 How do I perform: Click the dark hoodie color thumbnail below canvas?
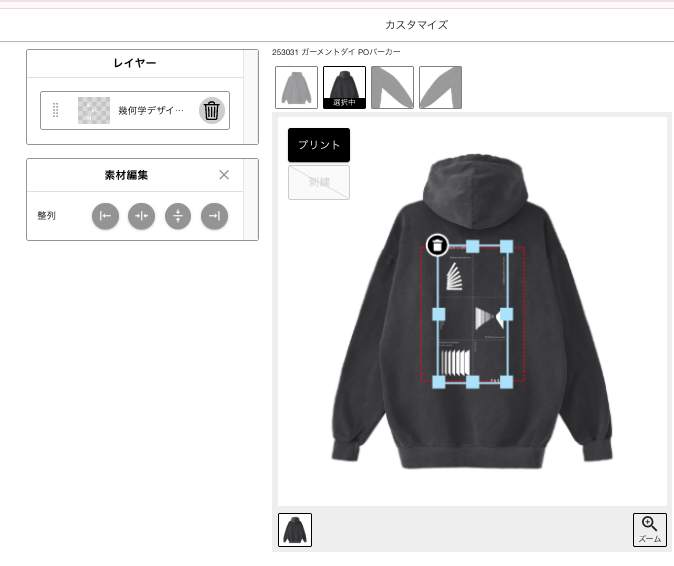(x=295, y=529)
